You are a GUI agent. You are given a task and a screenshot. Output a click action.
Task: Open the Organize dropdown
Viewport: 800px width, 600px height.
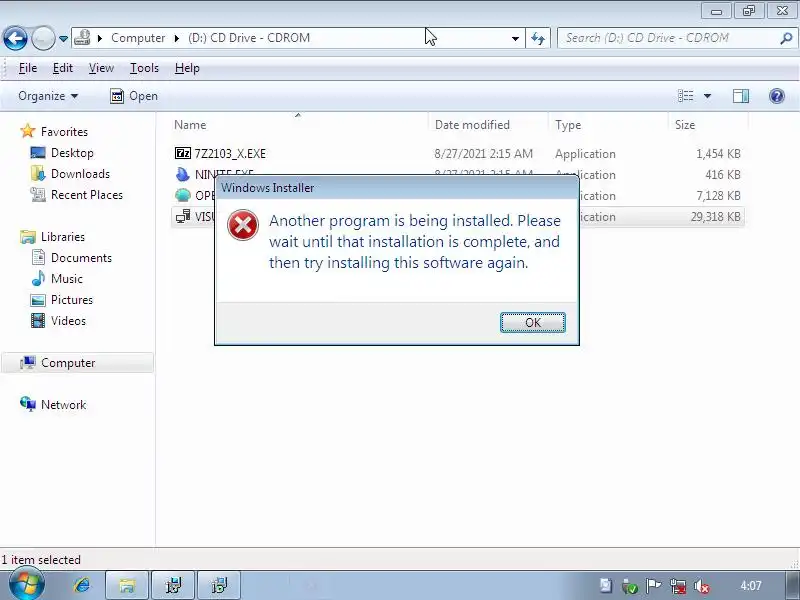(48, 96)
